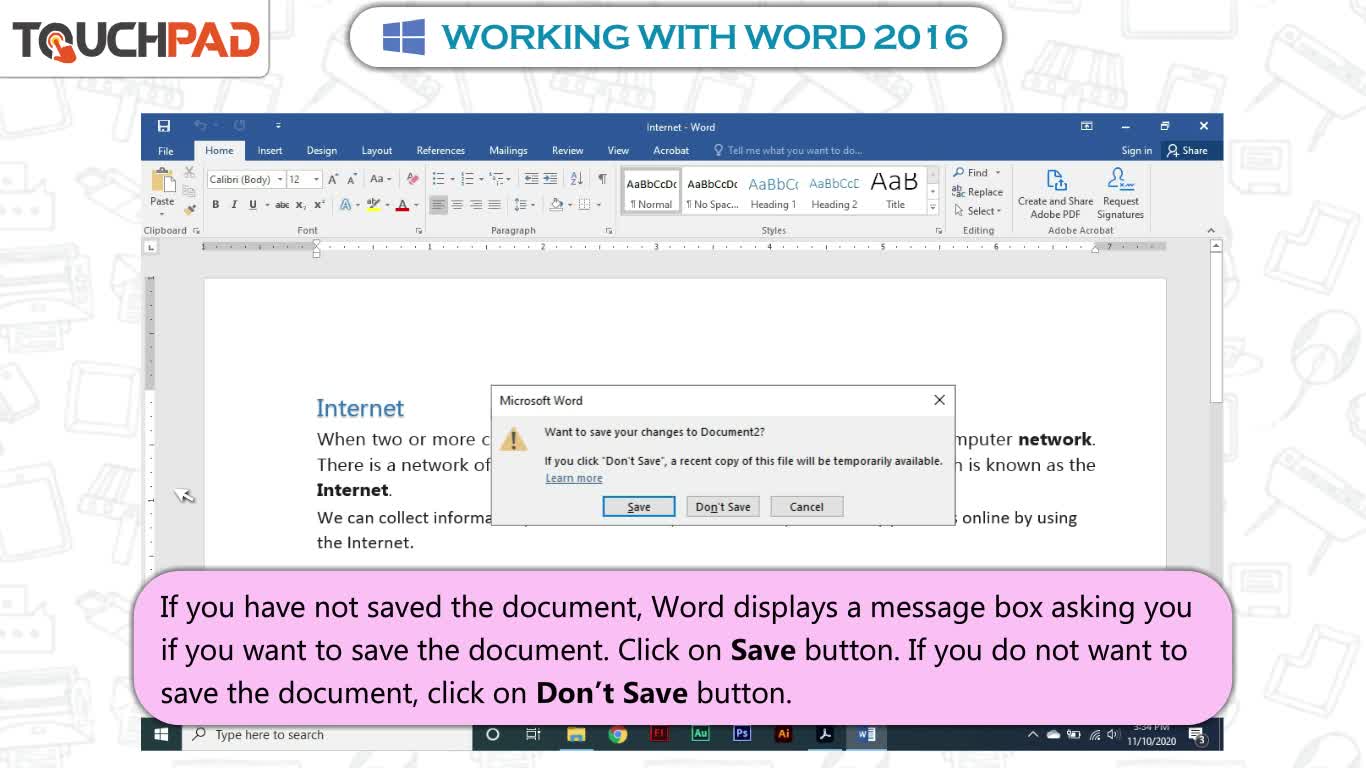Click the Save icon in quick access toolbar

tap(164, 126)
